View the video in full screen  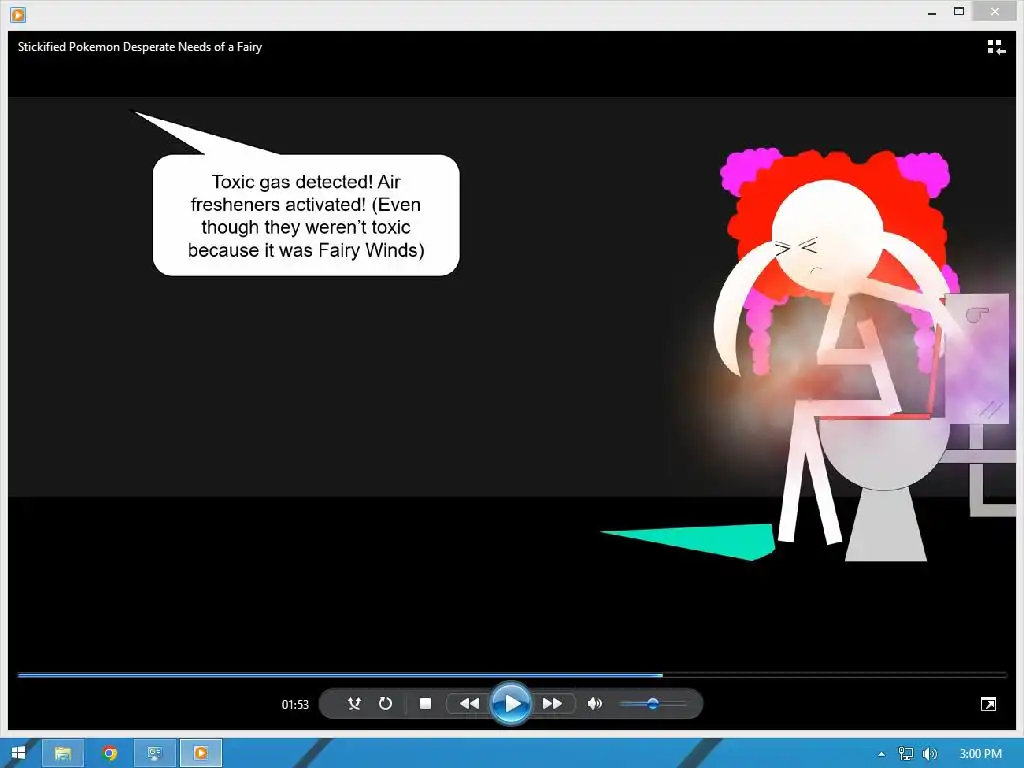click(988, 704)
